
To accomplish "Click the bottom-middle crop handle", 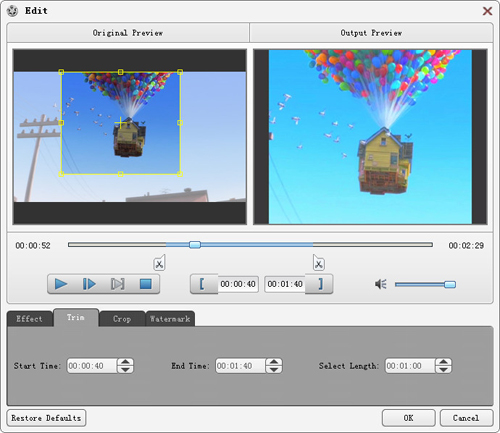I will (121, 174).
